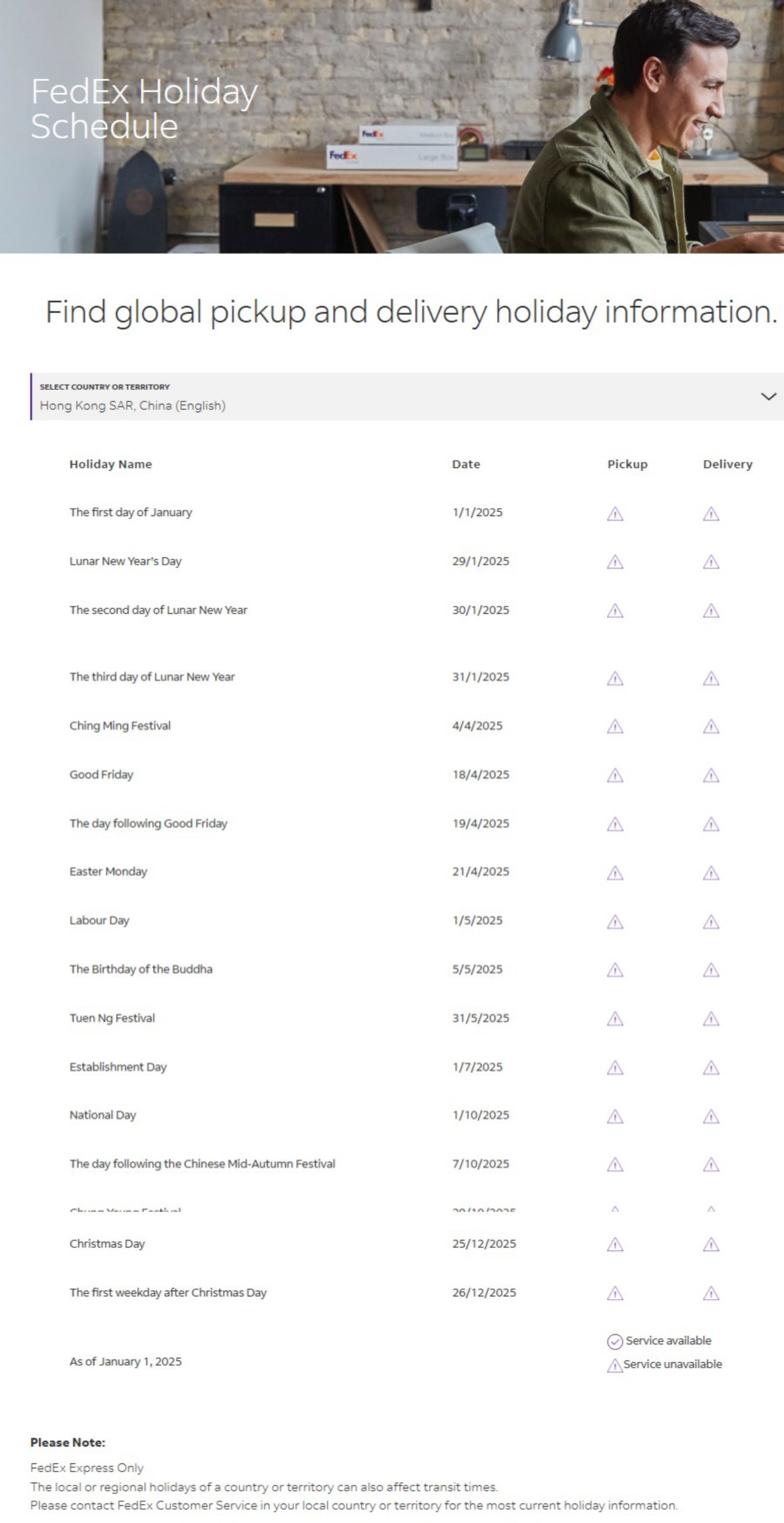This screenshot has height=1523, width=784.
Task: Click Pickup warning icon for Ching Ming Festival
Action: point(615,727)
